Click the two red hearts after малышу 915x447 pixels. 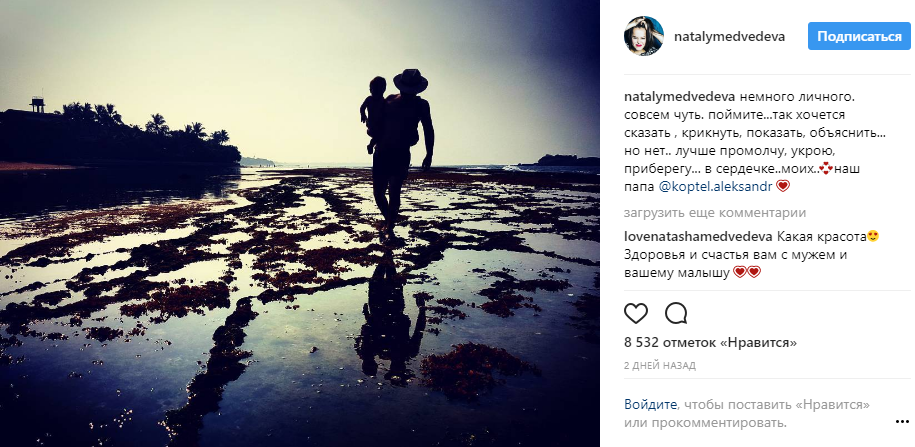tap(748, 273)
